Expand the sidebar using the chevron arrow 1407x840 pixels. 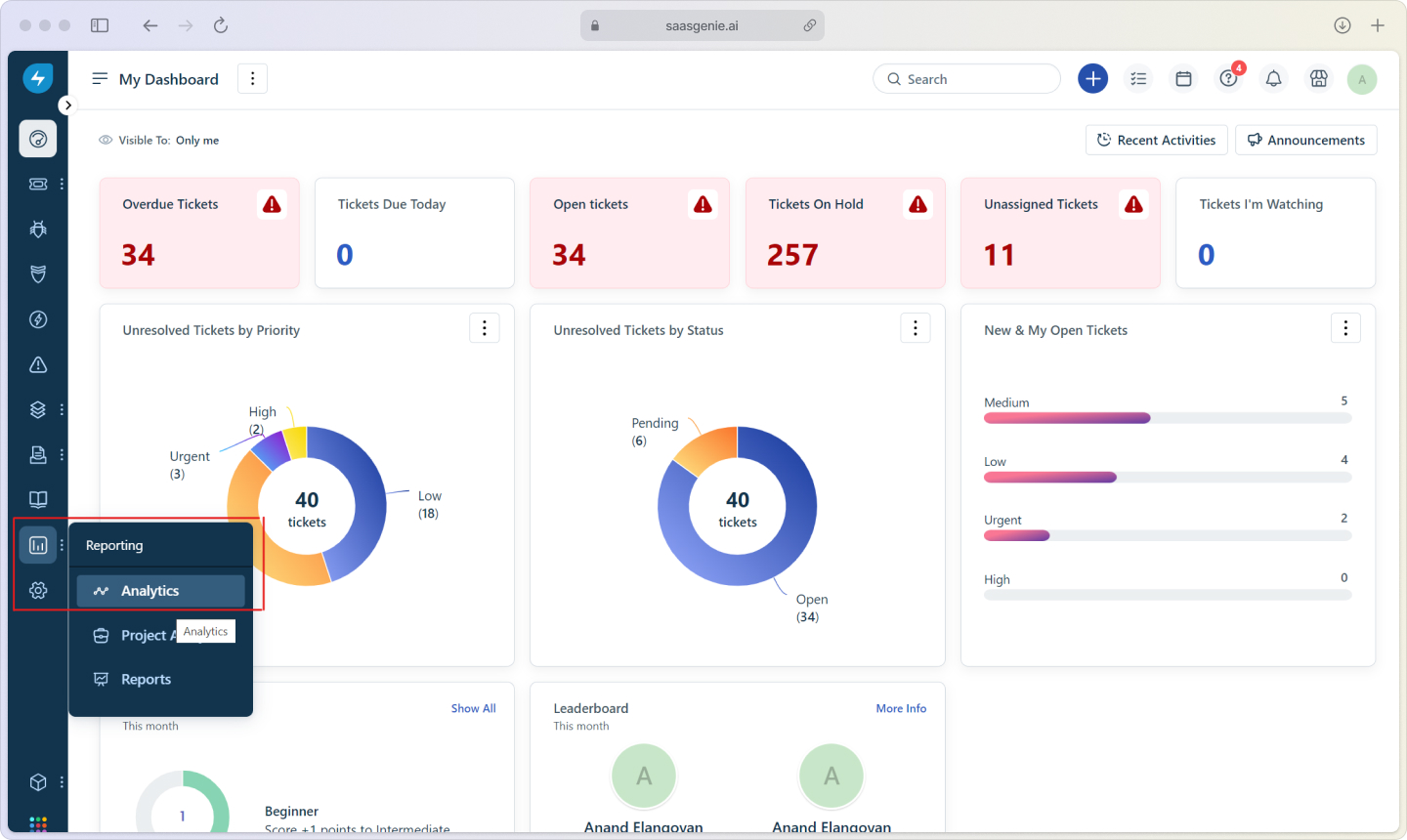tap(67, 105)
